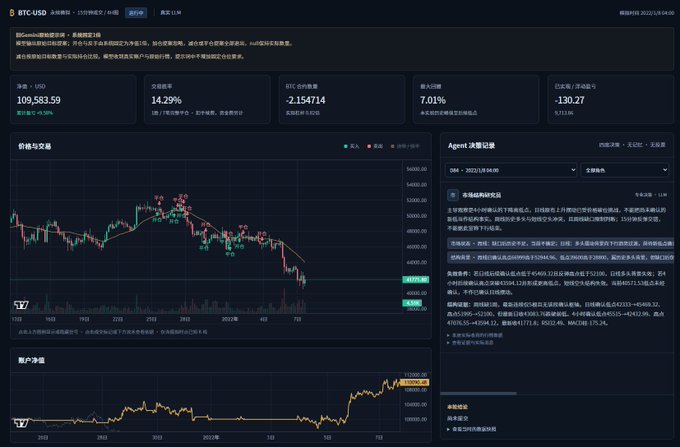
Task: Click the BTC-USD title text
Action: pyautogui.click(x=32, y=13)
